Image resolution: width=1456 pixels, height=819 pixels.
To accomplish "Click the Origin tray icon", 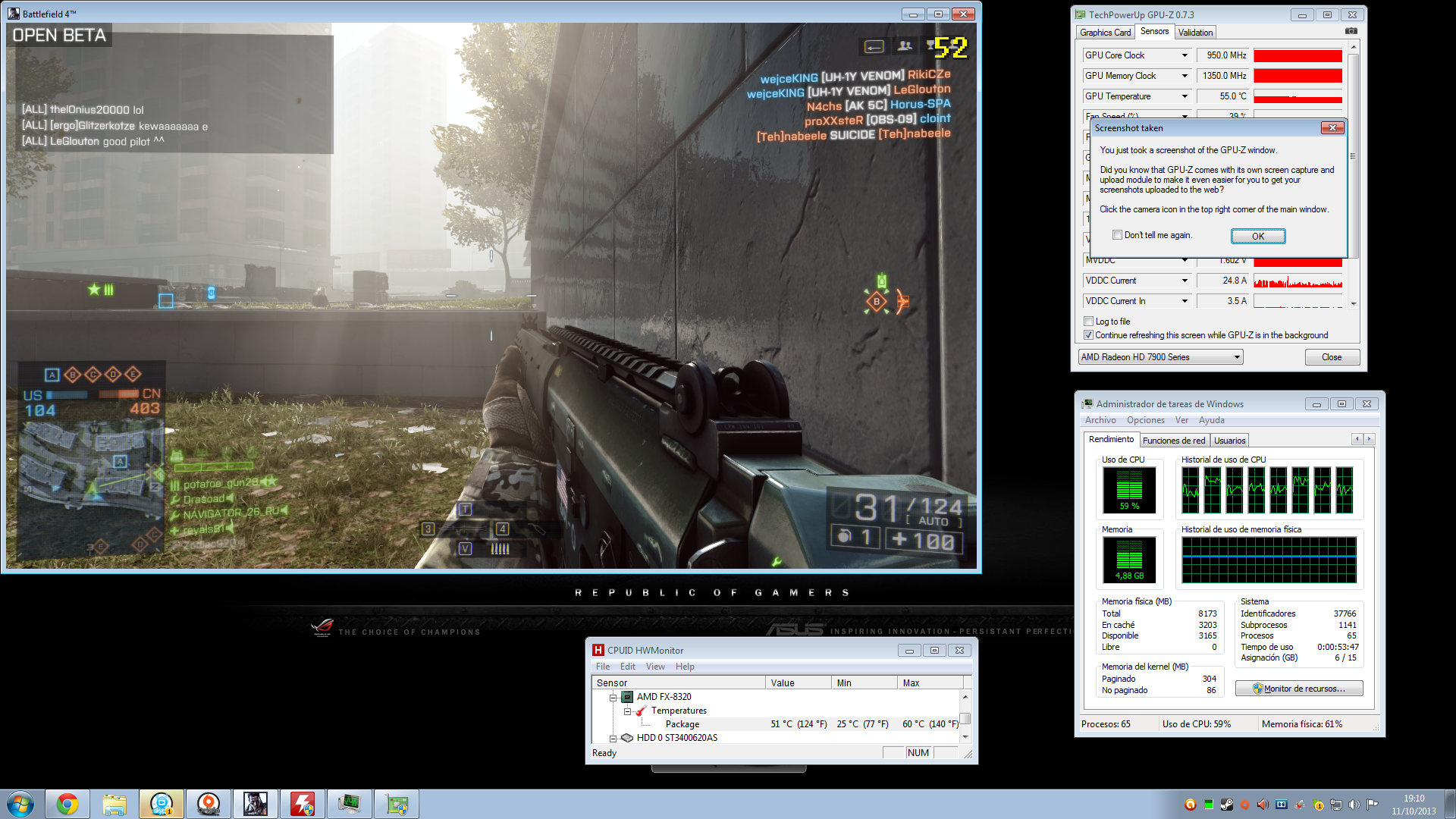I will click(1245, 805).
